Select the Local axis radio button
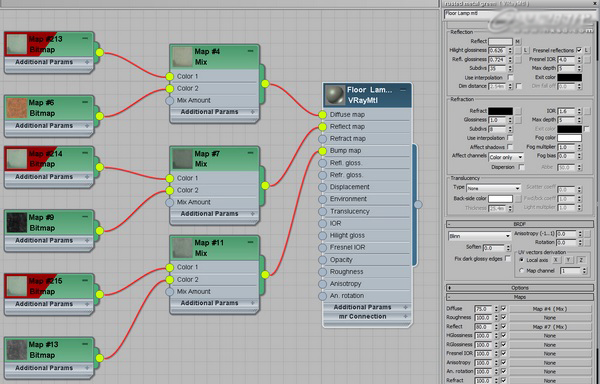The width and height of the screenshot is (600, 384). point(521,260)
